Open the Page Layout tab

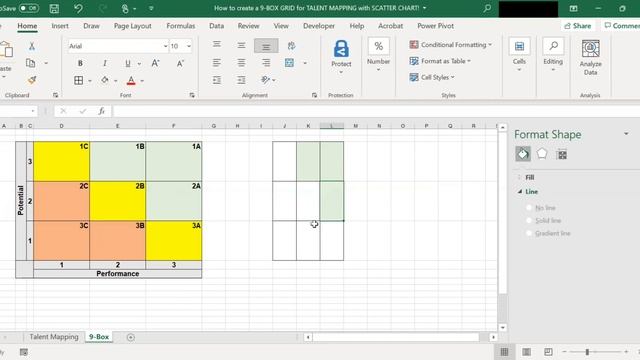pos(133,26)
